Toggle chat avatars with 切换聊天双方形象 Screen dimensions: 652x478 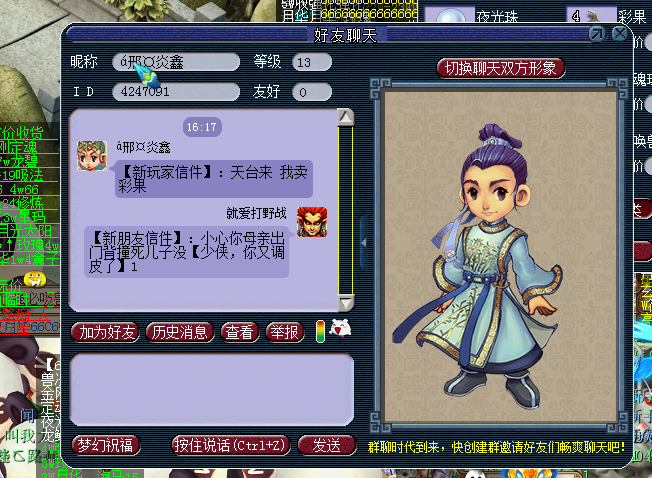[501, 68]
